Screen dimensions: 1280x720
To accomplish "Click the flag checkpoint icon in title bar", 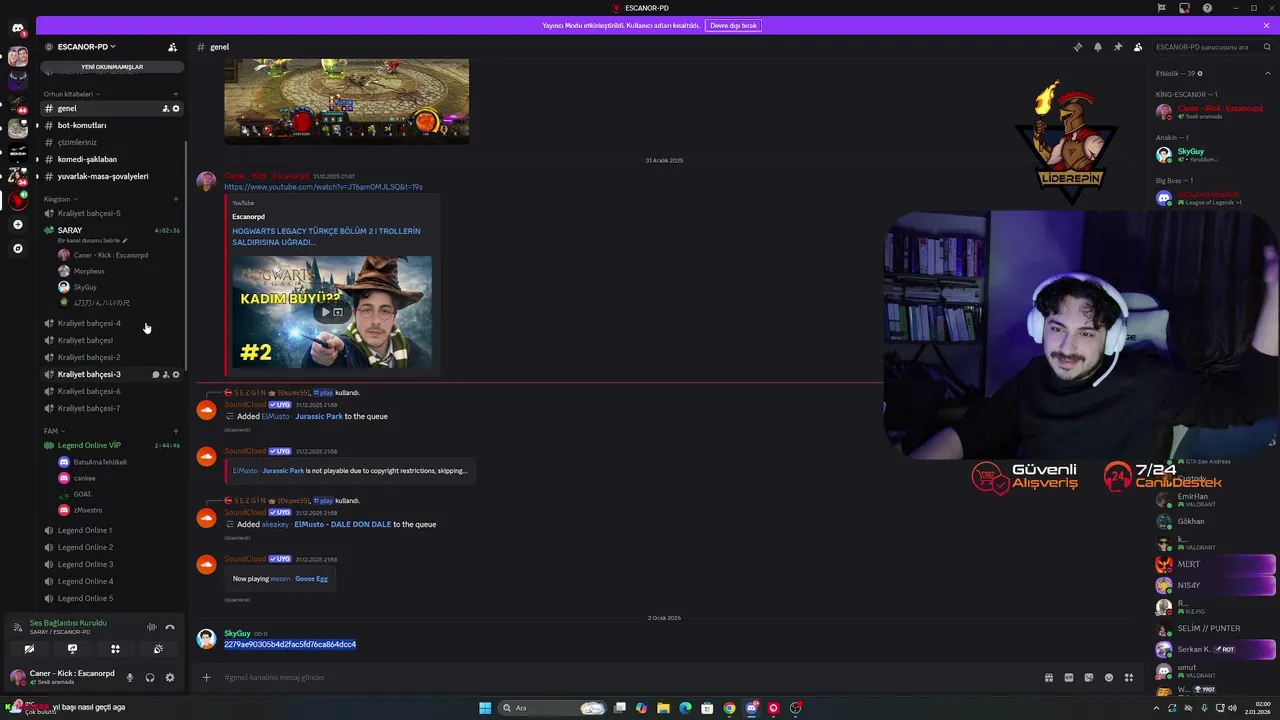I will 1161,8.
